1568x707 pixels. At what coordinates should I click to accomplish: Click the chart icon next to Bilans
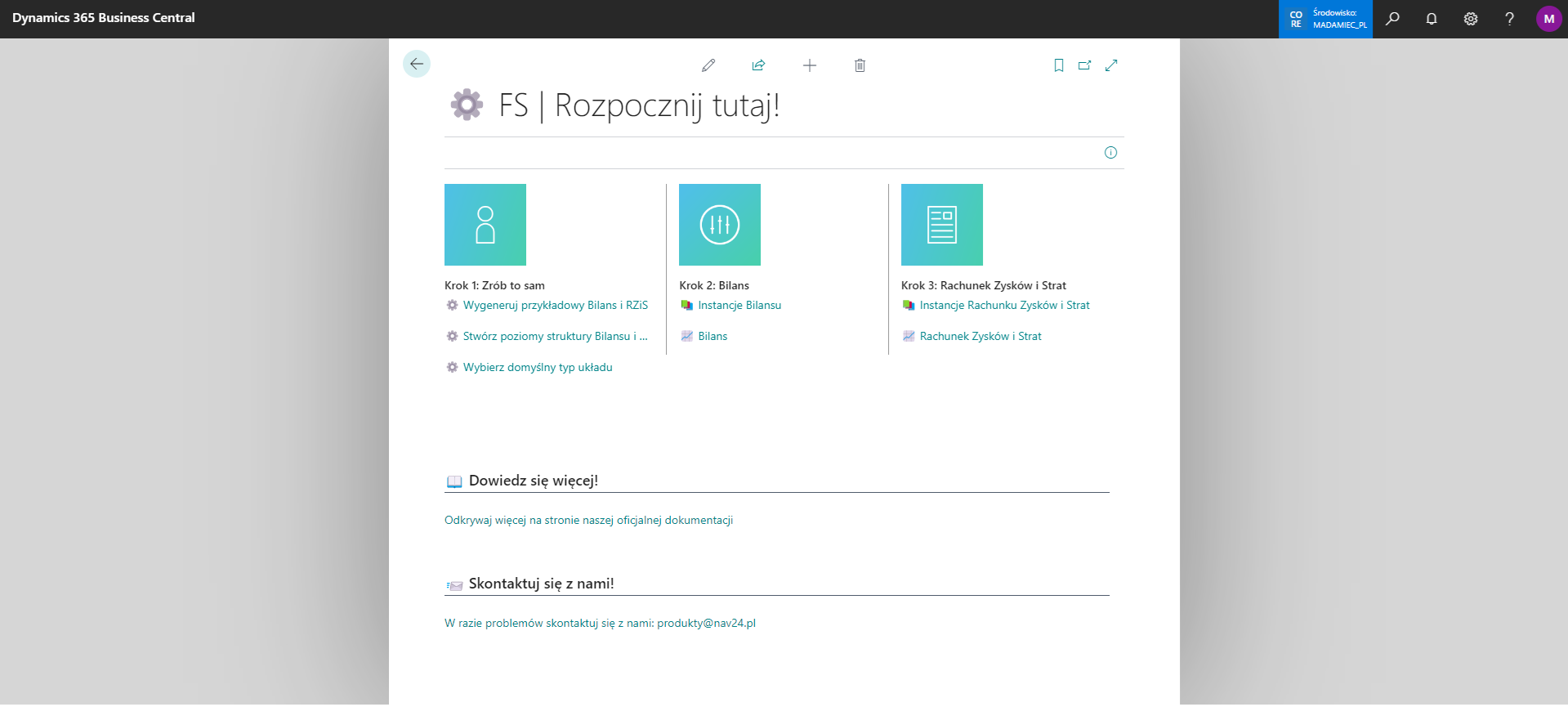(687, 336)
